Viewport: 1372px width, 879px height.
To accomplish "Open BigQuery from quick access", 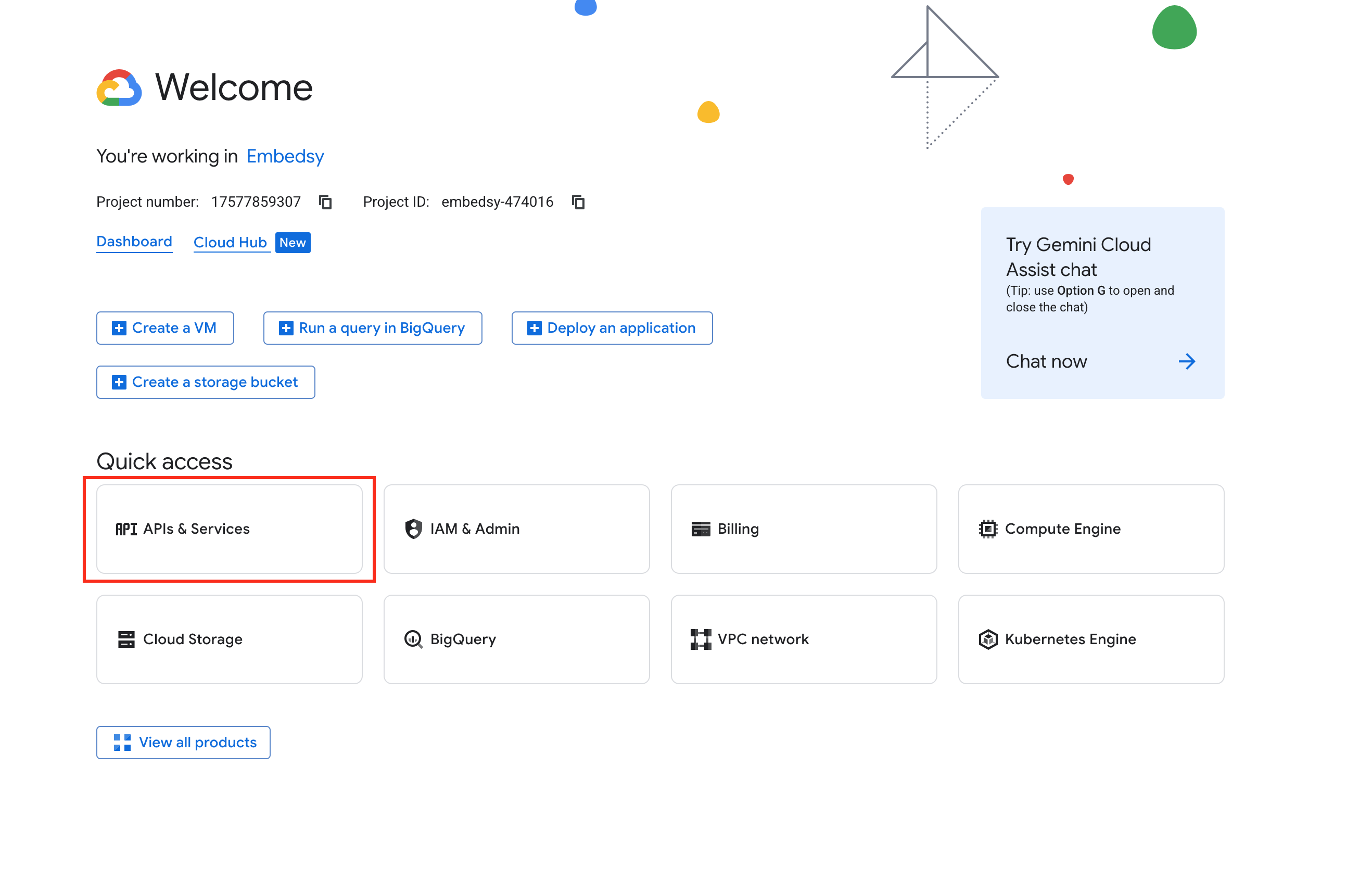I will click(x=516, y=639).
